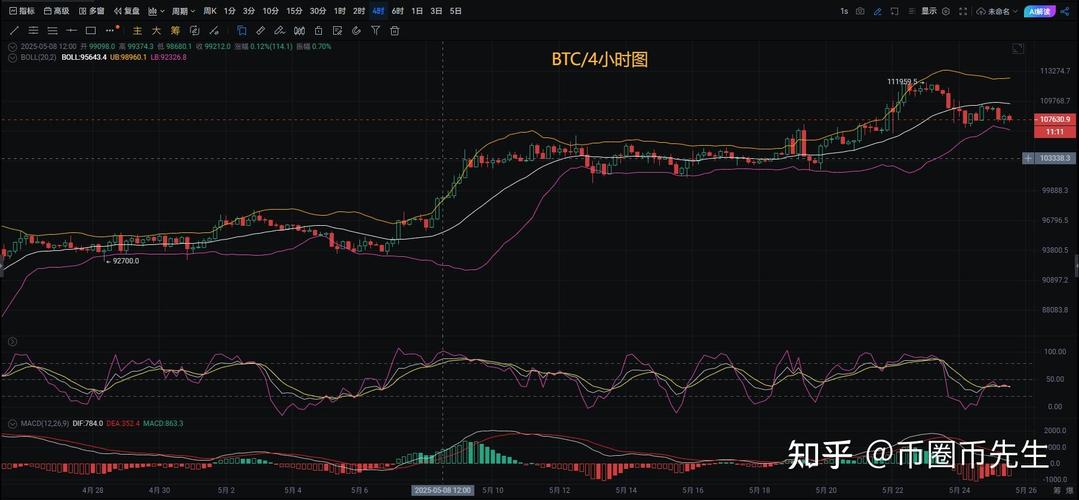
Task: Collapse the MACD(12,26,9) panel chevron
Action: pyautogui.click(x=12, y=423)
